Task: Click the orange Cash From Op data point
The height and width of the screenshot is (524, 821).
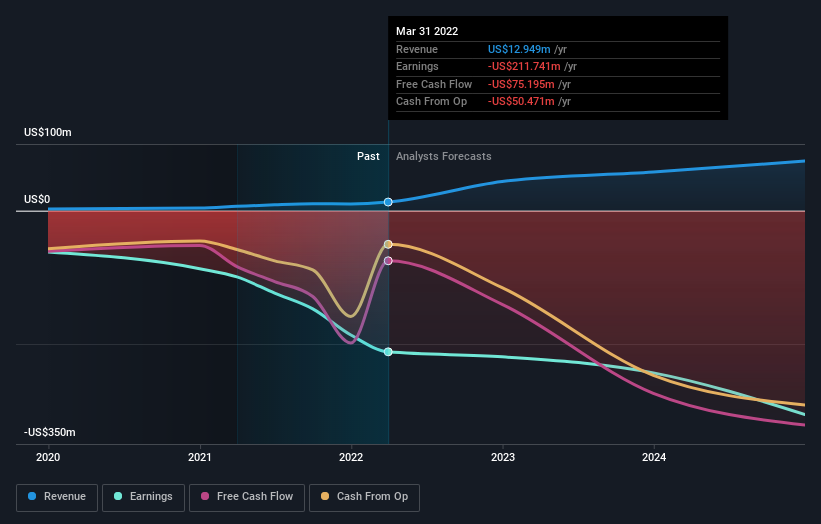Action: click(x=388, y=244)
